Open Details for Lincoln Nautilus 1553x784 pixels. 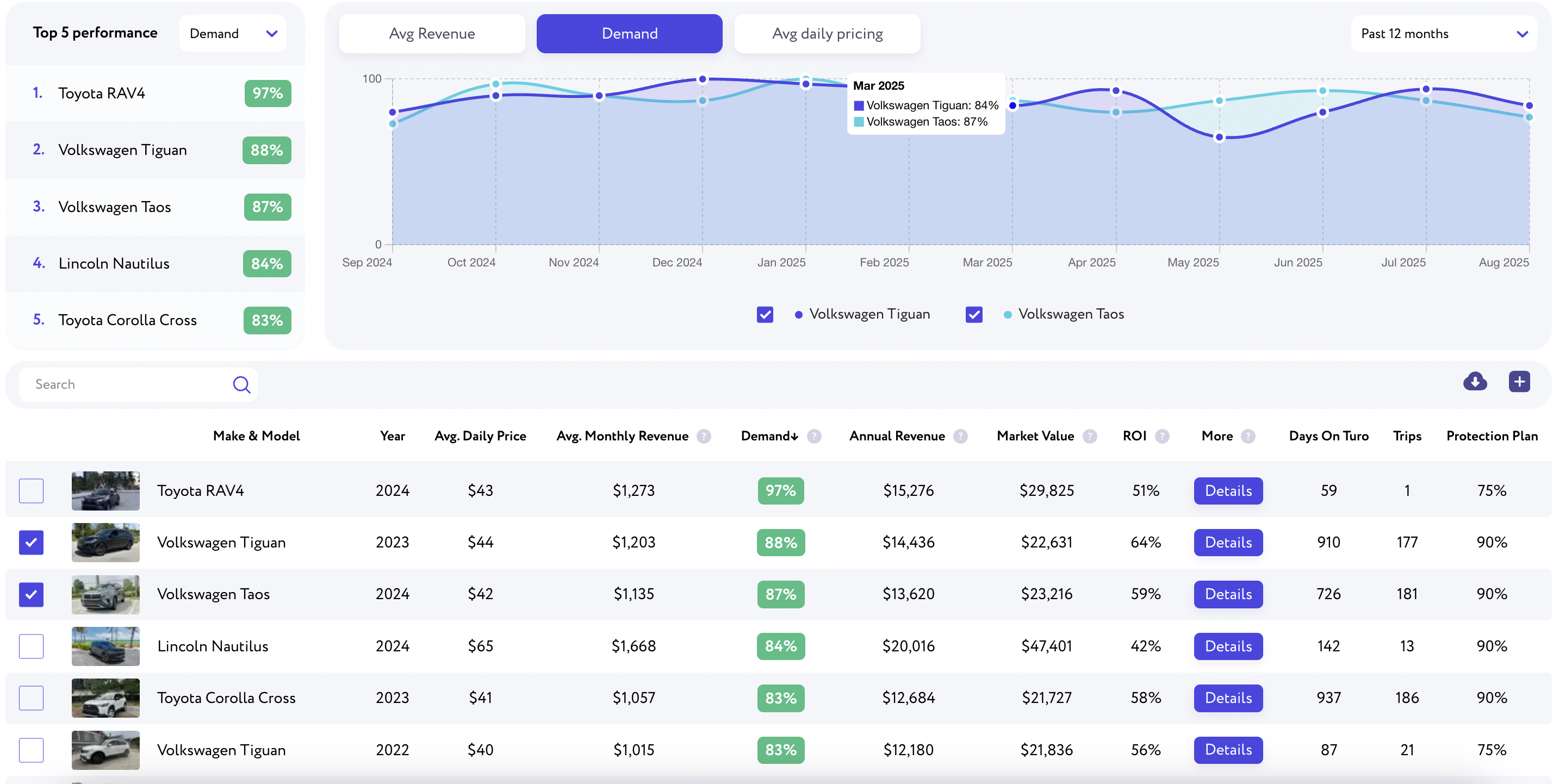pyautogui.click(x=1228, y=646)
